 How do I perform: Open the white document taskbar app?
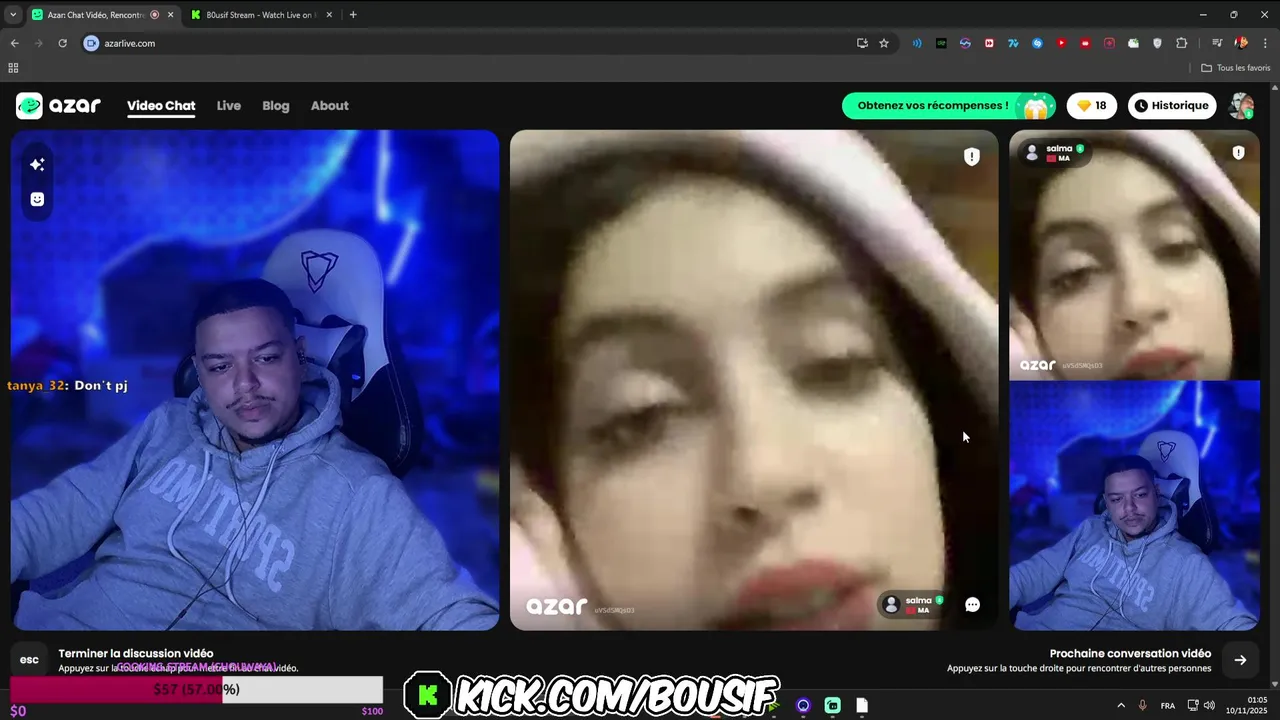(862, 706)
